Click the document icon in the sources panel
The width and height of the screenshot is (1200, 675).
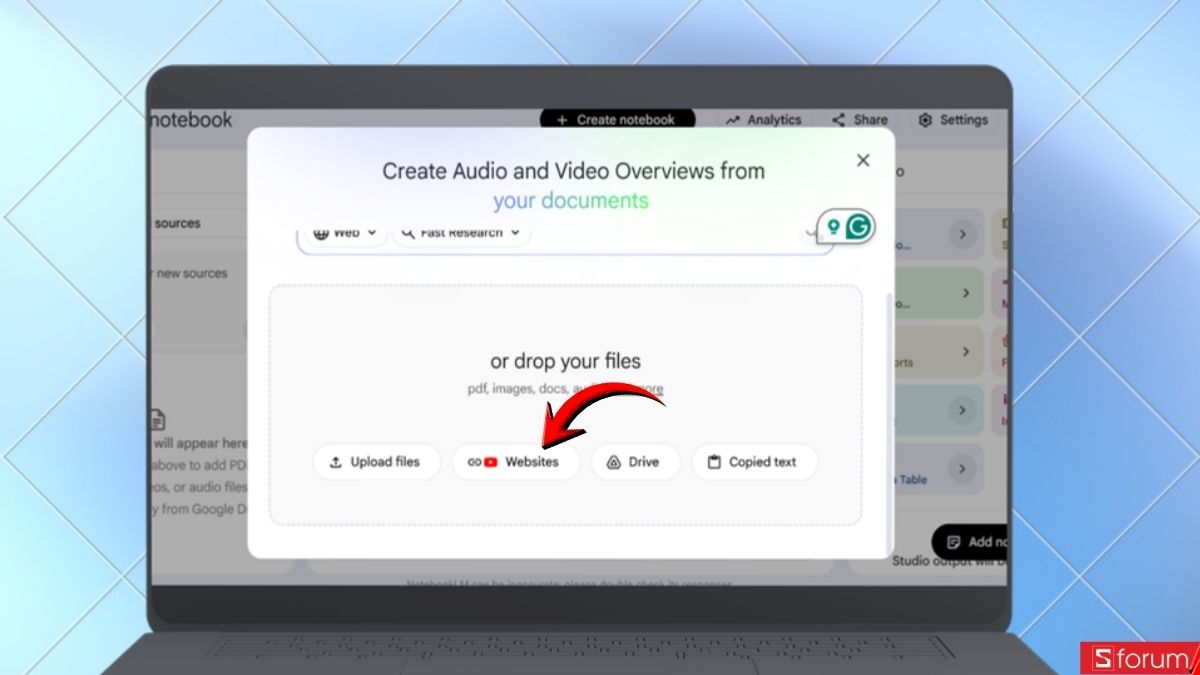click(158, 420)
